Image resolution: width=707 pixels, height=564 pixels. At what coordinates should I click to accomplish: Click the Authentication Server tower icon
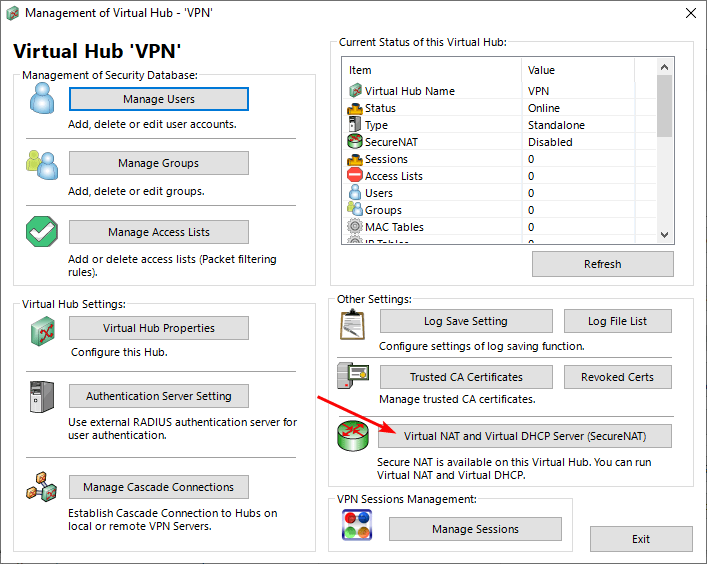pos(41,396)
